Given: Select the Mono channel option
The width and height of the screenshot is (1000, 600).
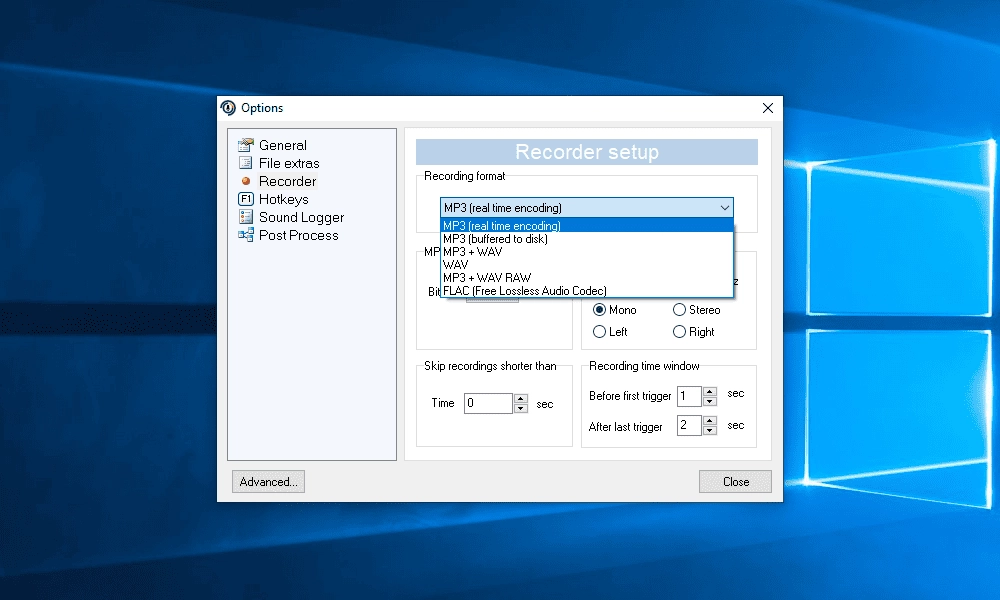Looking at the screenshot, I should point(615,310).
